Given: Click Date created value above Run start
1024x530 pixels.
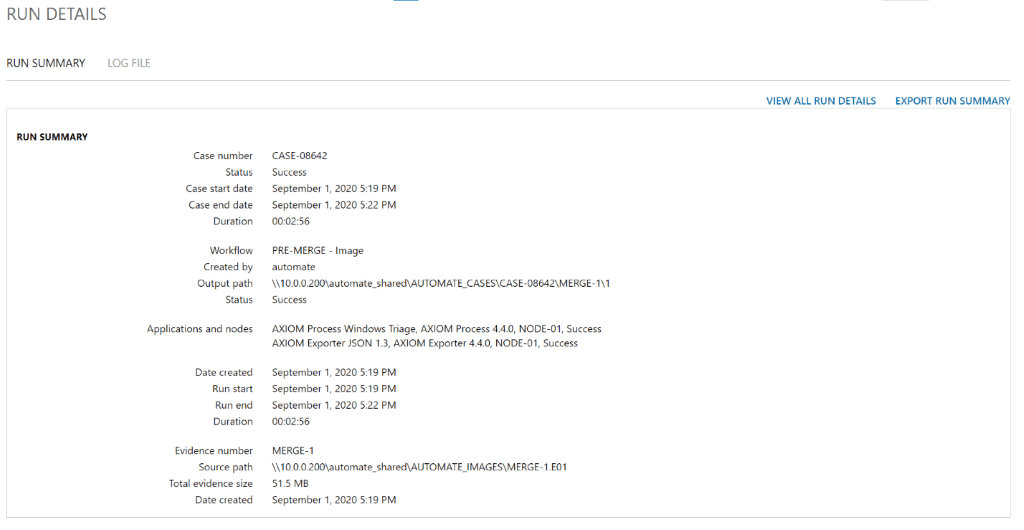Looking at the screenshot, I should point(334,373).
